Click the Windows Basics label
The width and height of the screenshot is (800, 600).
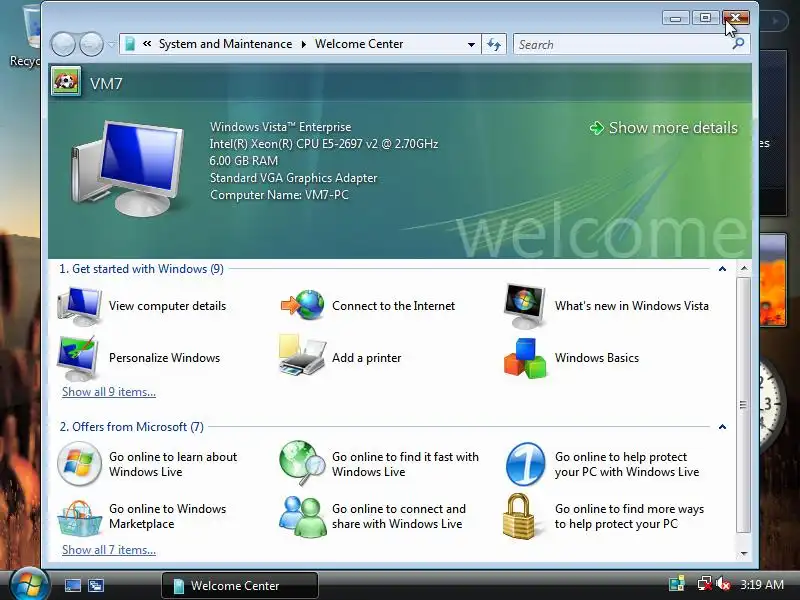[x=597, y=358]
